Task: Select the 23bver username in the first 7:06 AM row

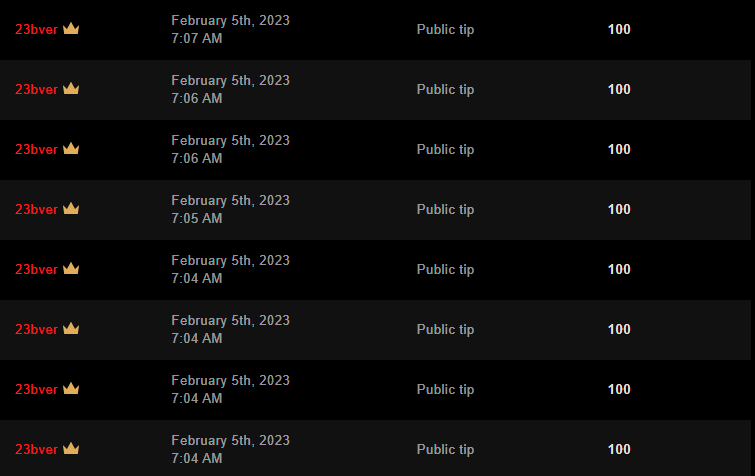Action: tap(36, 90)
